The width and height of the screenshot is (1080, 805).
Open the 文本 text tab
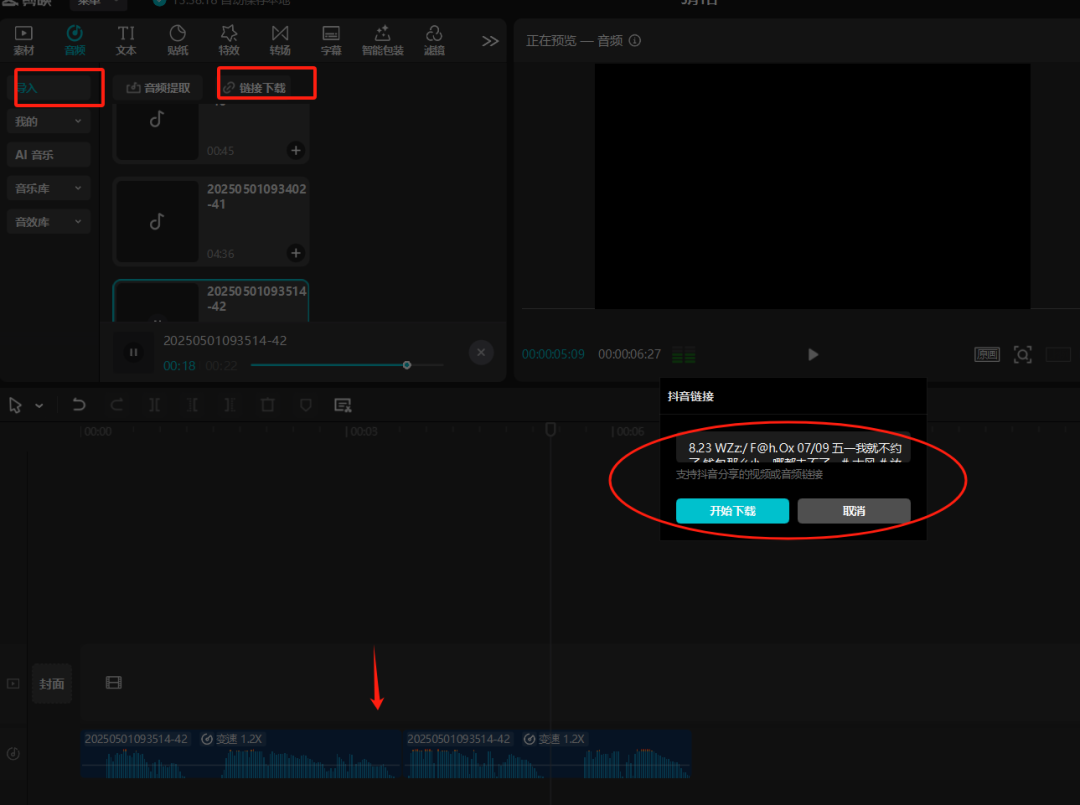(x=126, y=41)
